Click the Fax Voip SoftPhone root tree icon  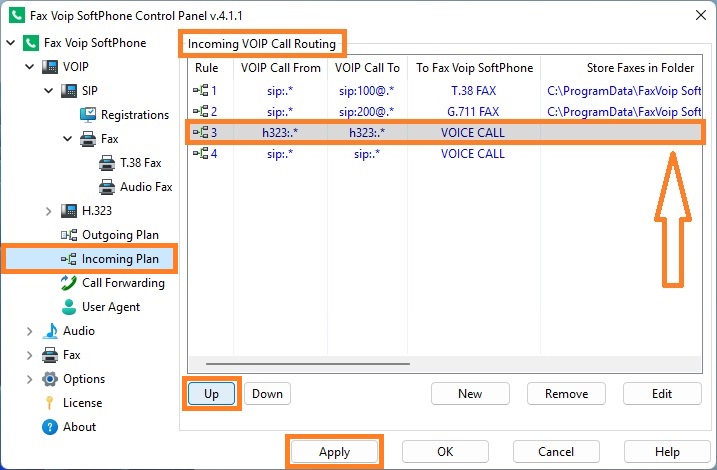pos(31,43)
